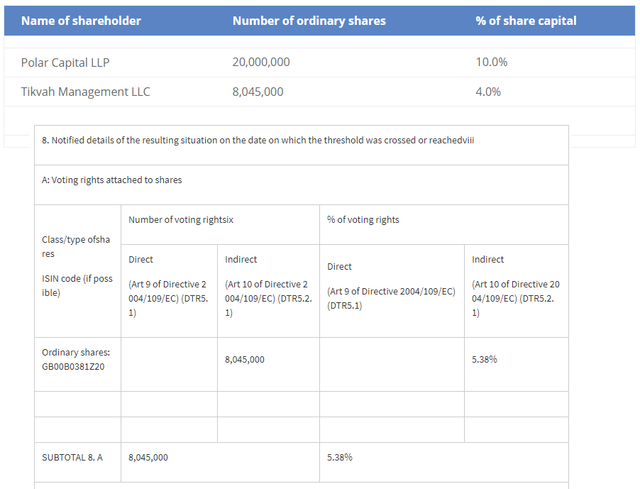The image size is (640, 489).
Task: Click the 'Number of ordinary shares' column header
Action: (309, 21)
